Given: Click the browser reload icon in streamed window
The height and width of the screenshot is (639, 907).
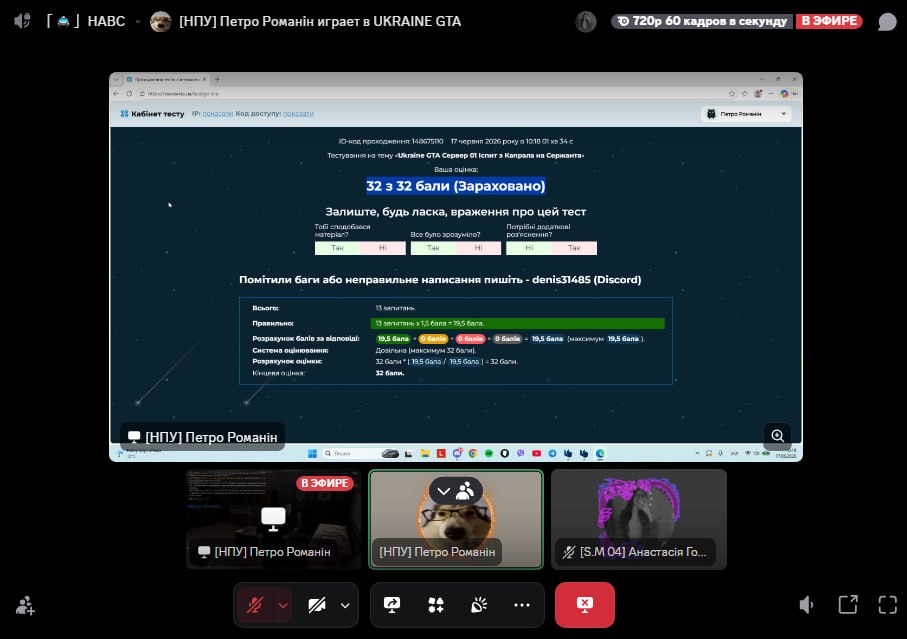Looking at the screenshot, I should click(130, 94).
